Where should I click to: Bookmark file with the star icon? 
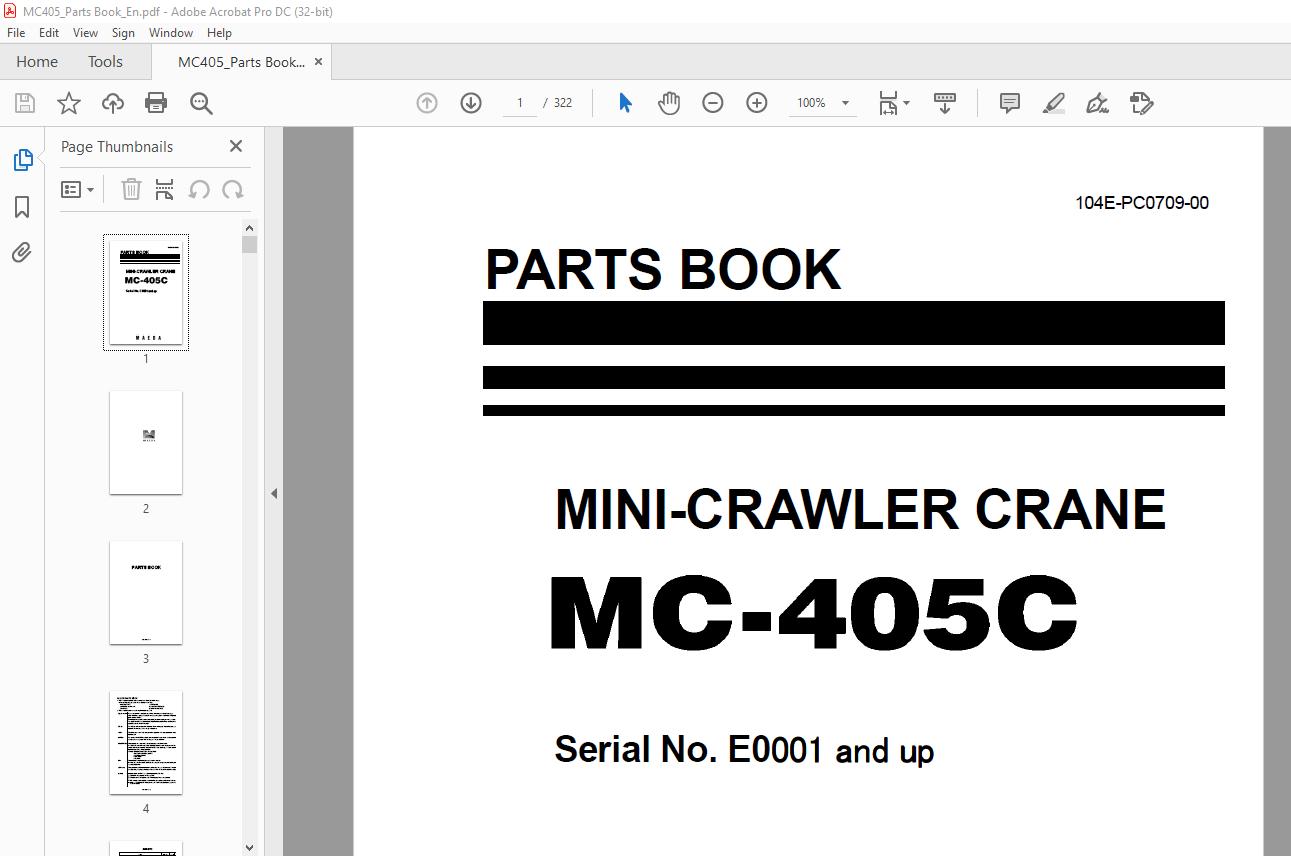point(69,103)
